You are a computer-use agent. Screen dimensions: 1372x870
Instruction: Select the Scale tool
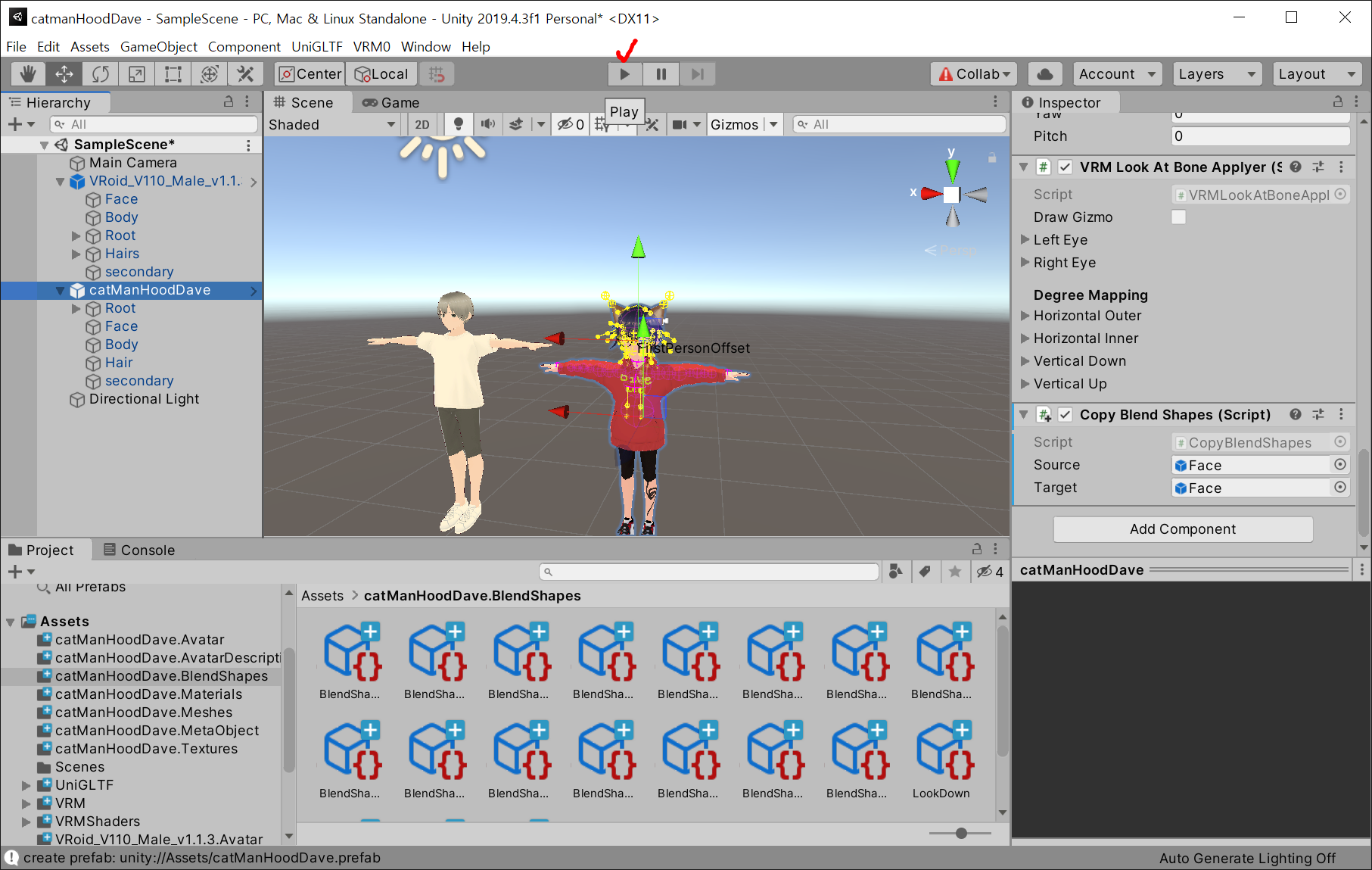pyautogui.click(x=137, y=73)
